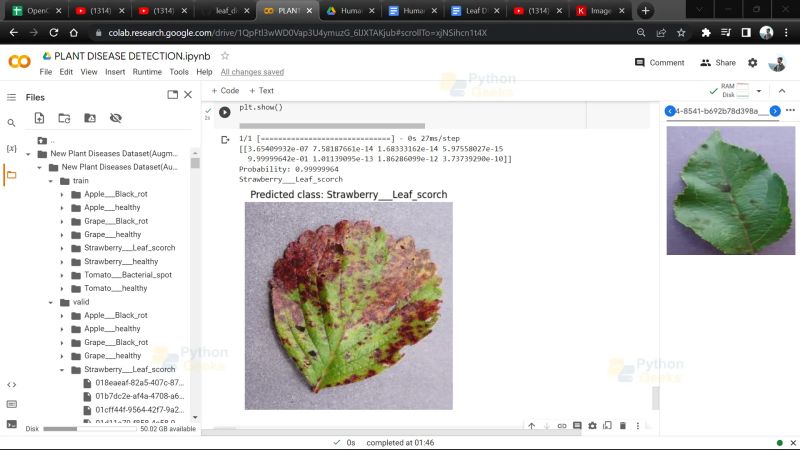The image size is (800, 450).
Task: Open the Insert menu
Action: (115, 72)
